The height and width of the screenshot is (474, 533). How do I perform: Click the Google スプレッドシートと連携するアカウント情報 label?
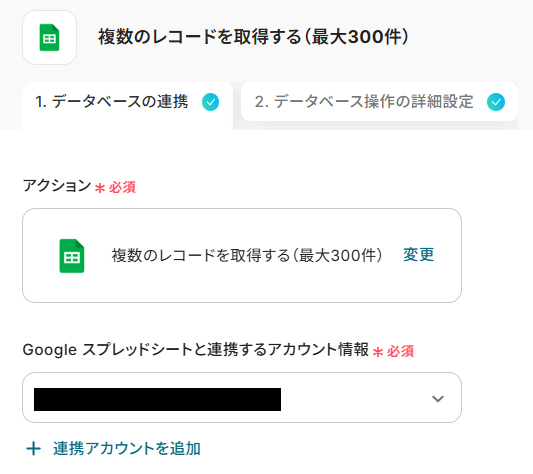point(196,350)
